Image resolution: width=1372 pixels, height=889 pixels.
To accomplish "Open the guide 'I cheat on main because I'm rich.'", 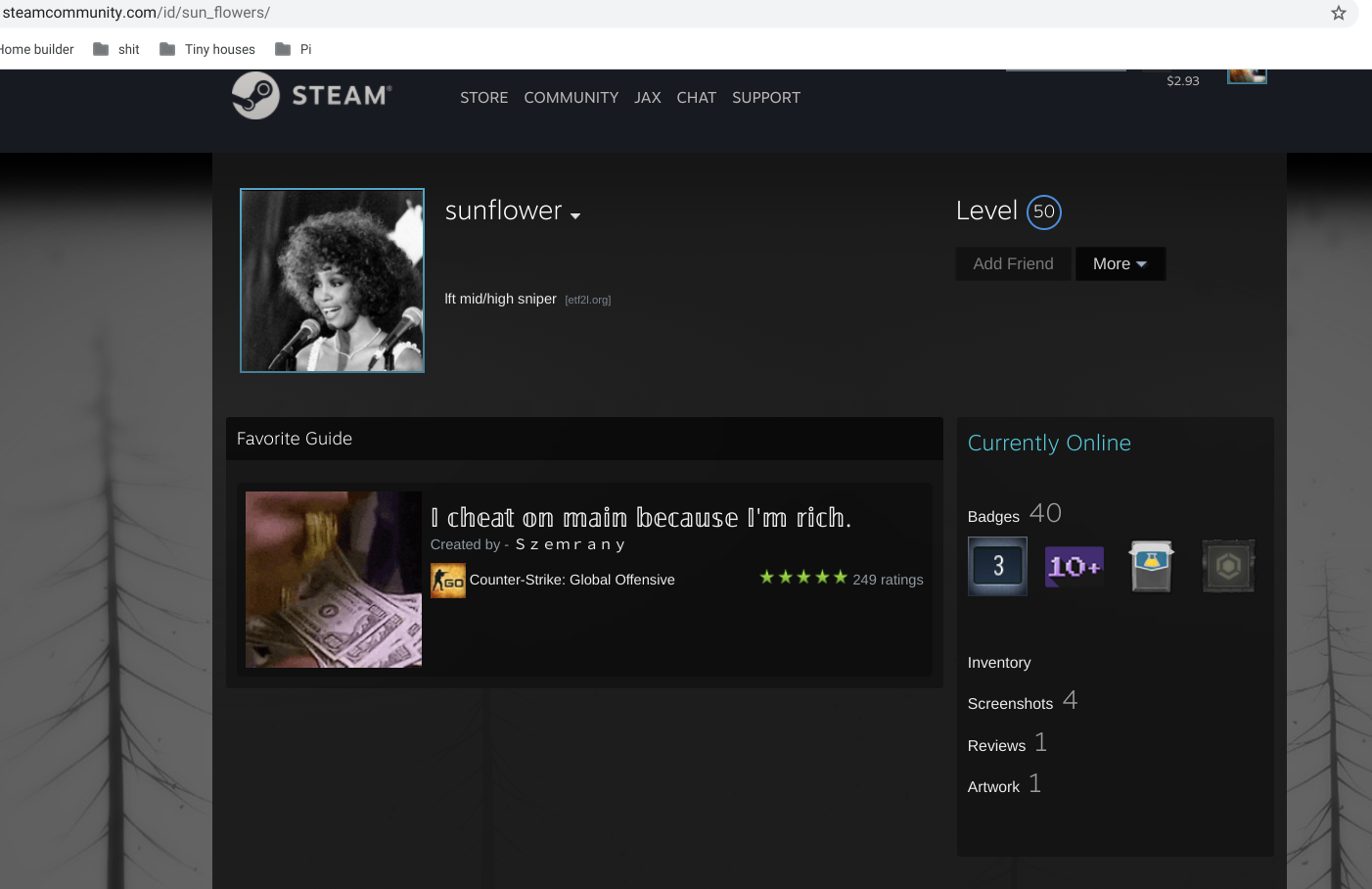I will (x=641, y=517).
